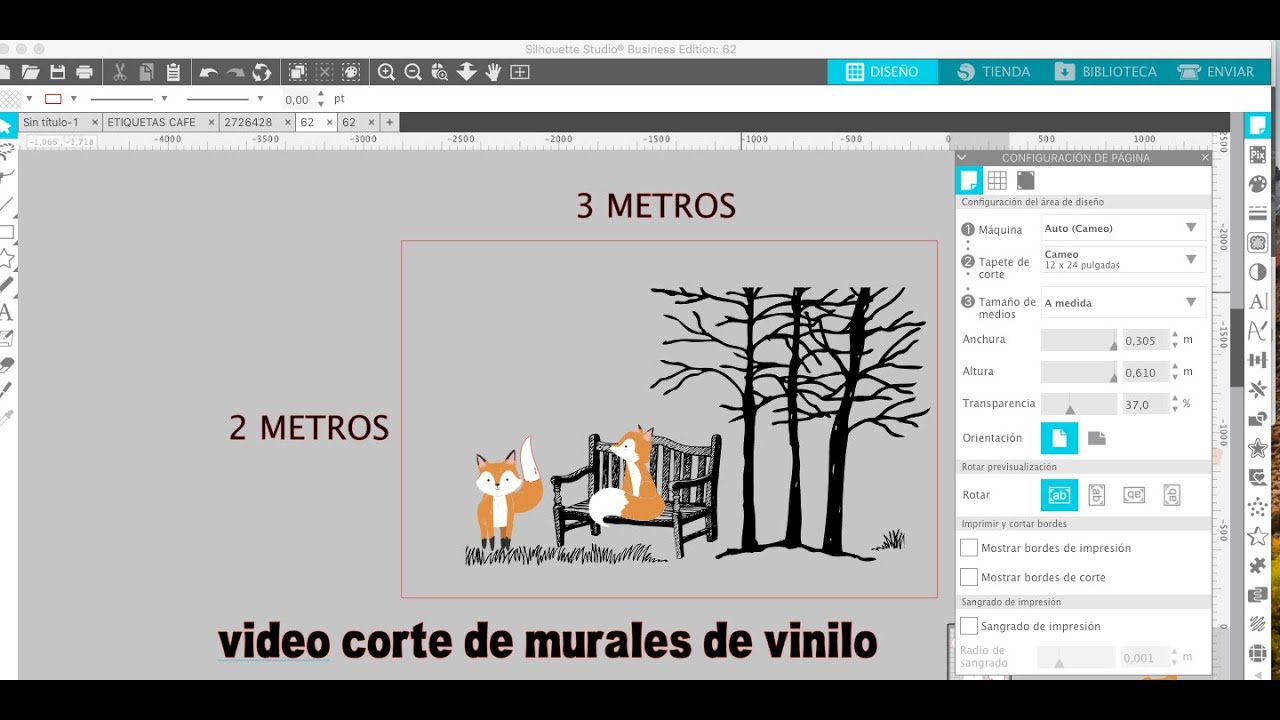Collapse the Configuración de Página panel chevron
Image resolution: width=1280 pixels, height=720 pixels.
point(962,157)
